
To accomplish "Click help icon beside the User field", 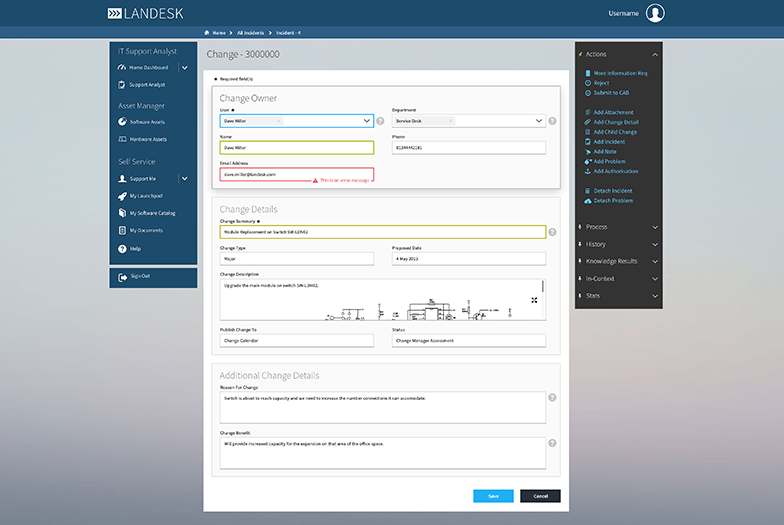I will point(380,121).
